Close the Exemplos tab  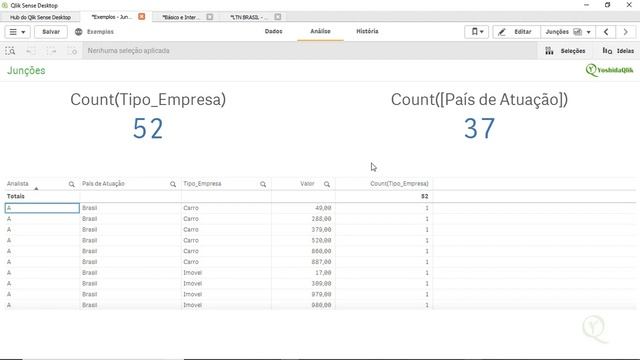[x=142, y=17]
